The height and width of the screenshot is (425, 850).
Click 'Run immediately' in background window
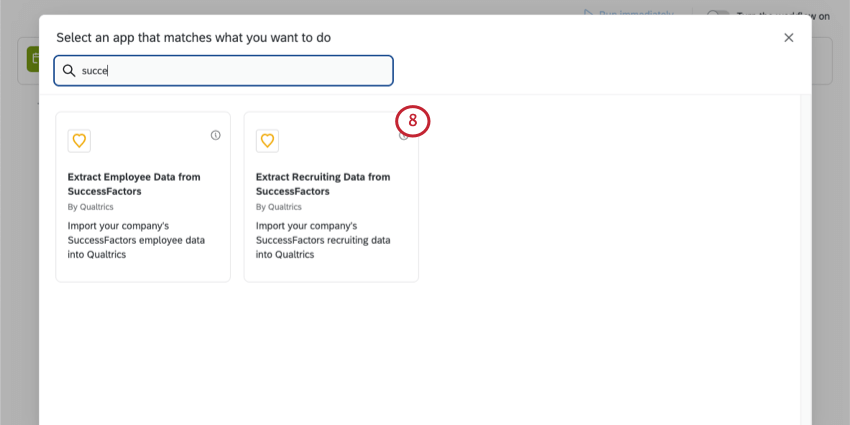pyautogui.click(x=628, y=12)
